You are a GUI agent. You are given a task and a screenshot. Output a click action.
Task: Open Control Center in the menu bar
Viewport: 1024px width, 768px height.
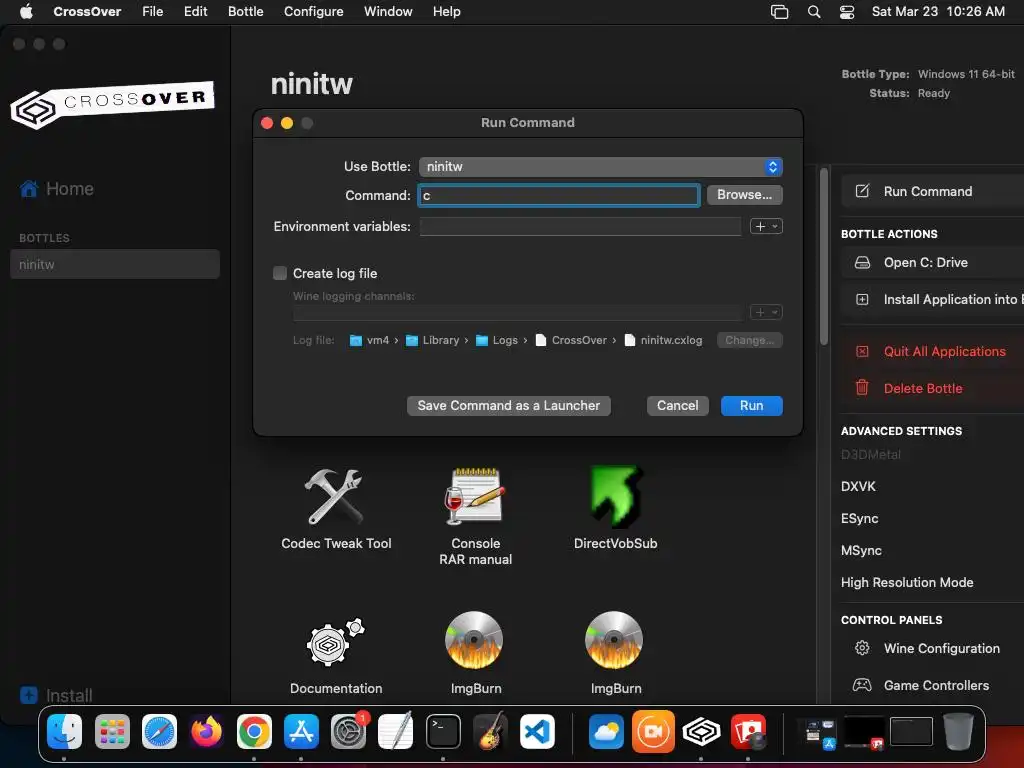point(847,12)
